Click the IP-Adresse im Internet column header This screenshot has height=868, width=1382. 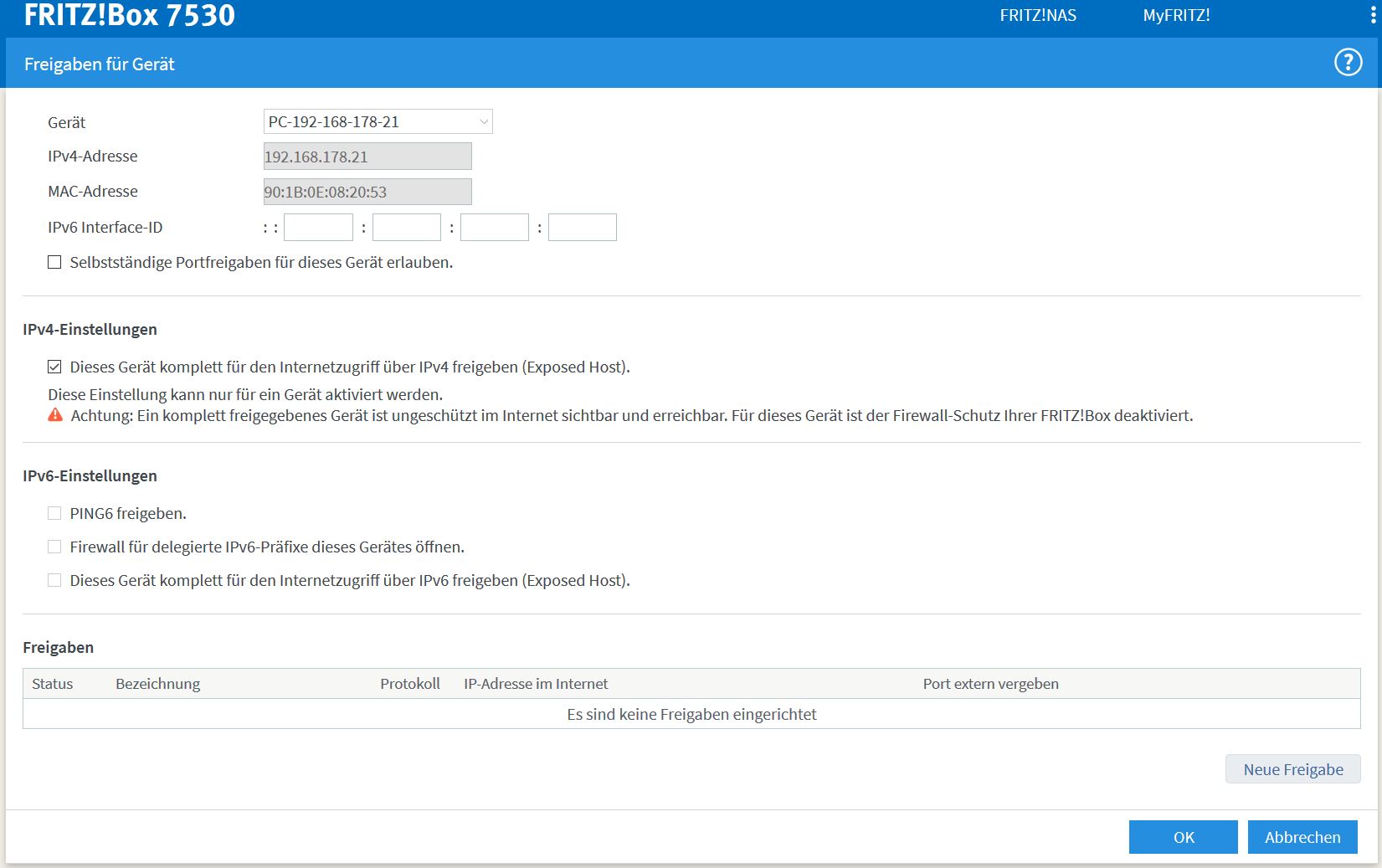tap(536, 684)
